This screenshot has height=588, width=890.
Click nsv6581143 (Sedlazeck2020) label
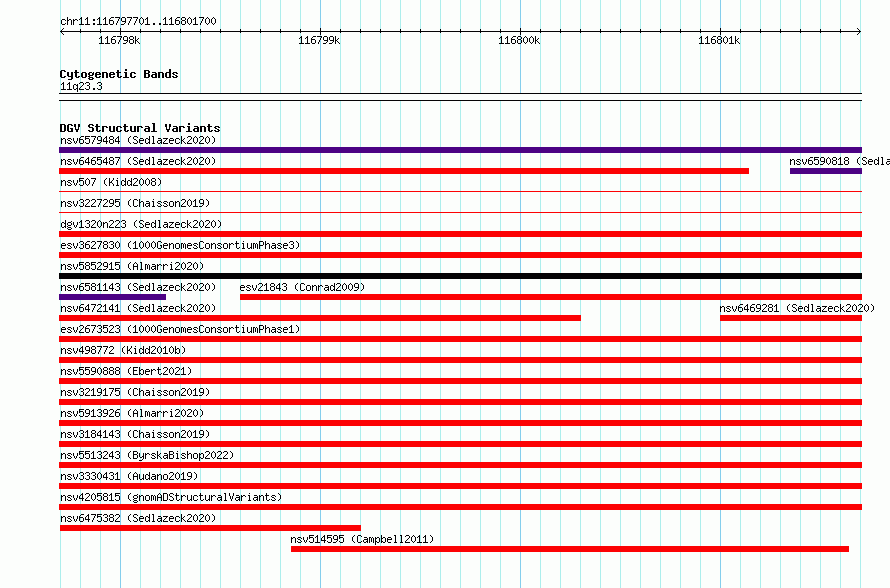click(x=138, y=287)
